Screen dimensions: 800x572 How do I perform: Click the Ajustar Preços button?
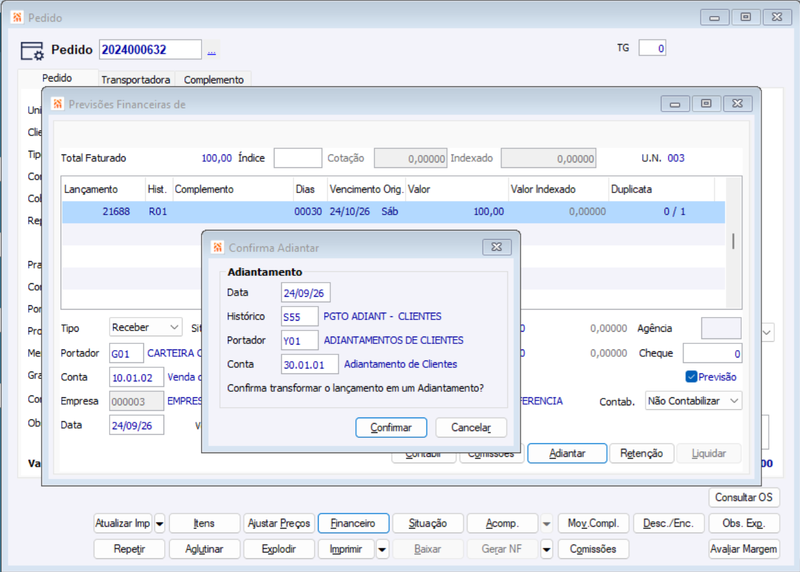tap(279, 524)
